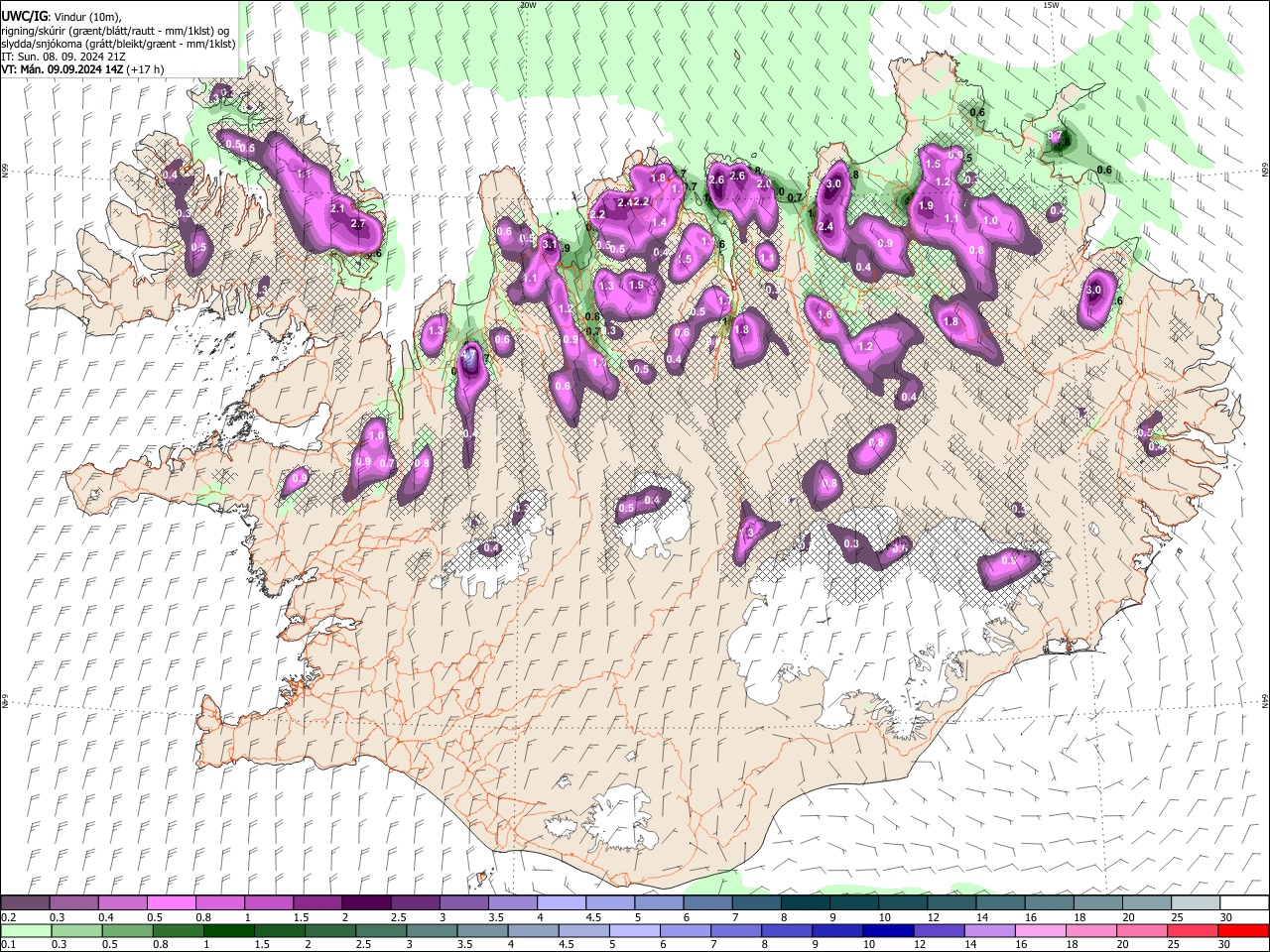Click the 1.2 snowfall value in central highlands
This screenshot has height=952, width=1270.
(x=865, y=347)
